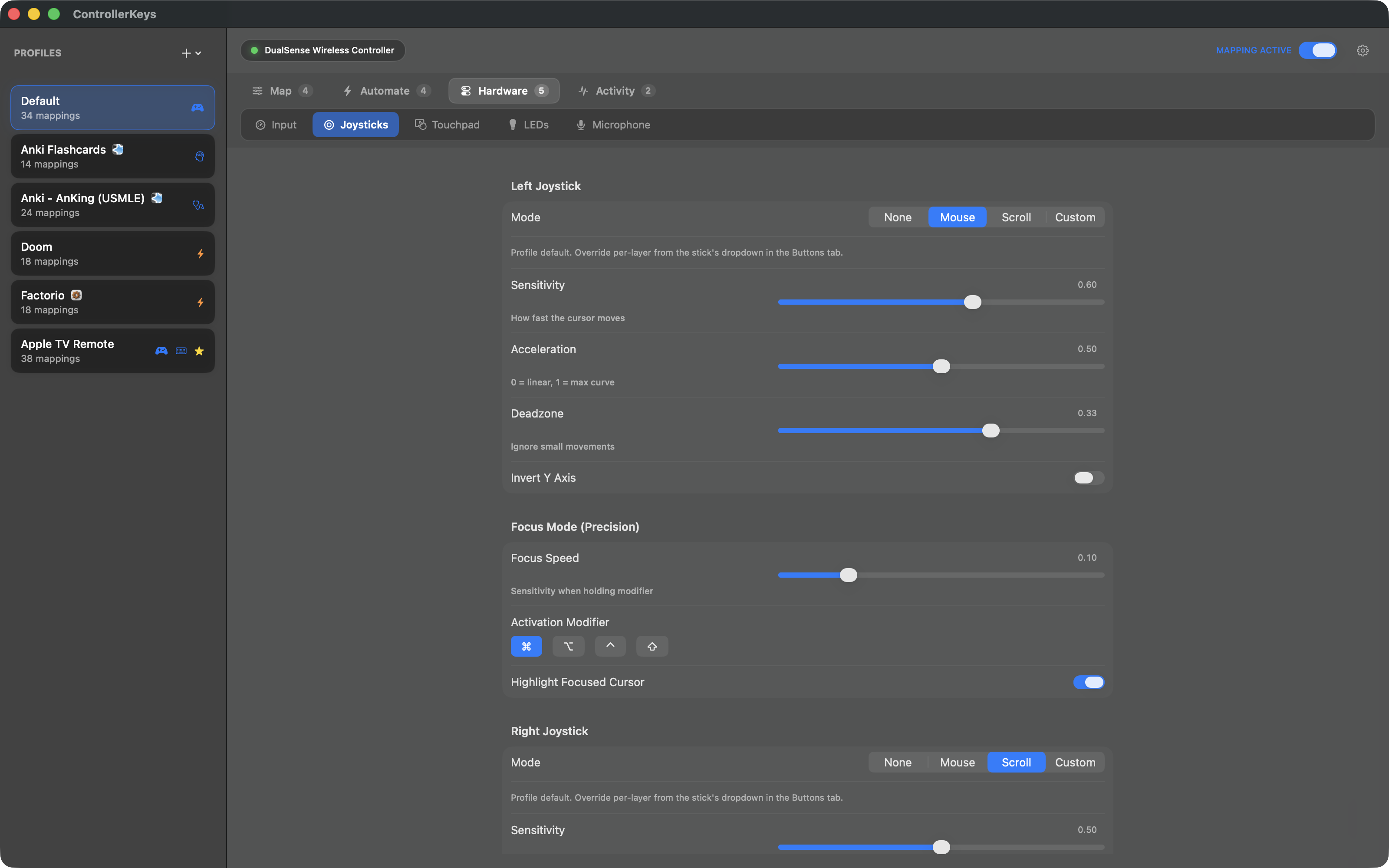Open the LEDs sub-tab
1389x868 pixels.
[x=529, y=125]
